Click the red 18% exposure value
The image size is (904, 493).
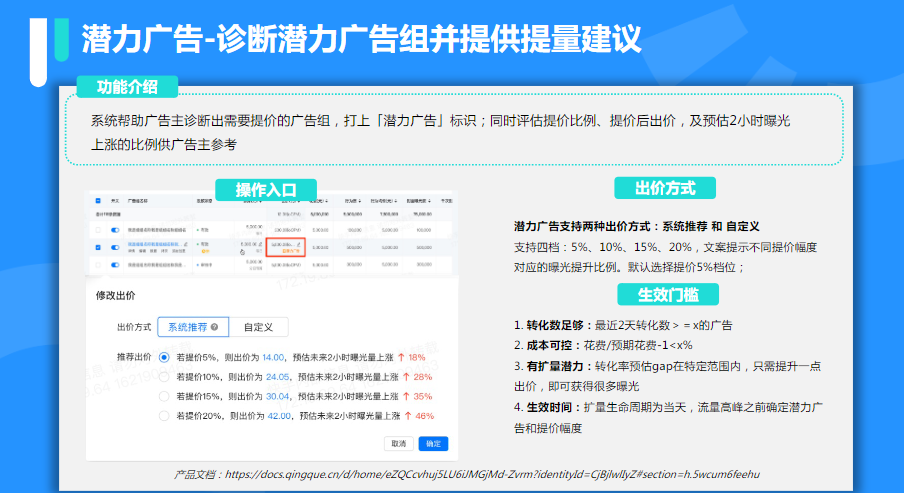(417, 357)
